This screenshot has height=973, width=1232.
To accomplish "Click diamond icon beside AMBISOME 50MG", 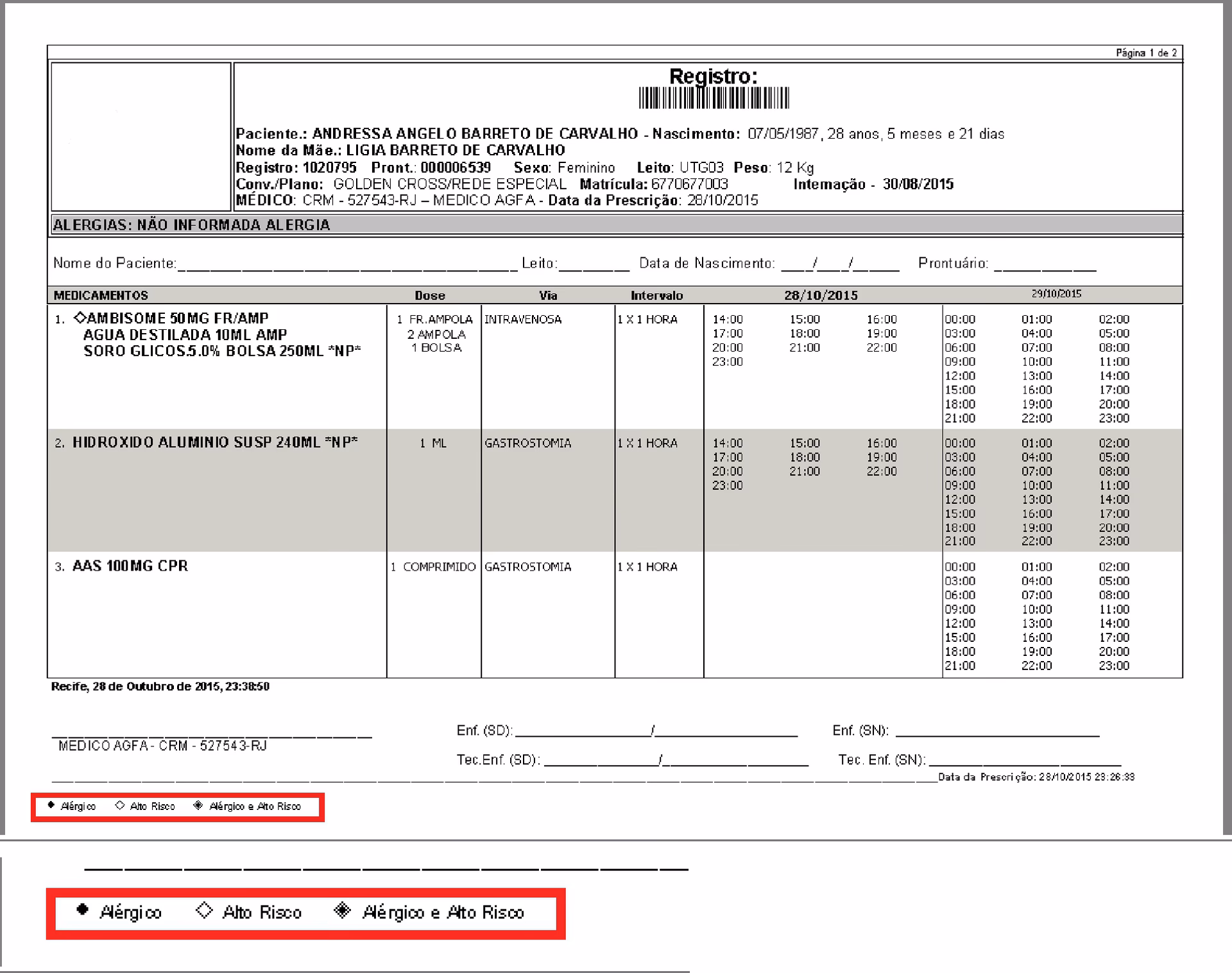I will pyautogui.click(x=80, y=317).
